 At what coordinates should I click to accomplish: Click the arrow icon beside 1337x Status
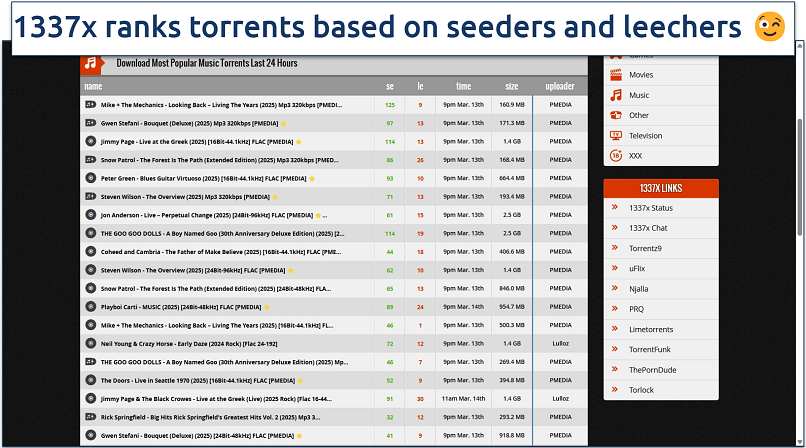[615, 207]
